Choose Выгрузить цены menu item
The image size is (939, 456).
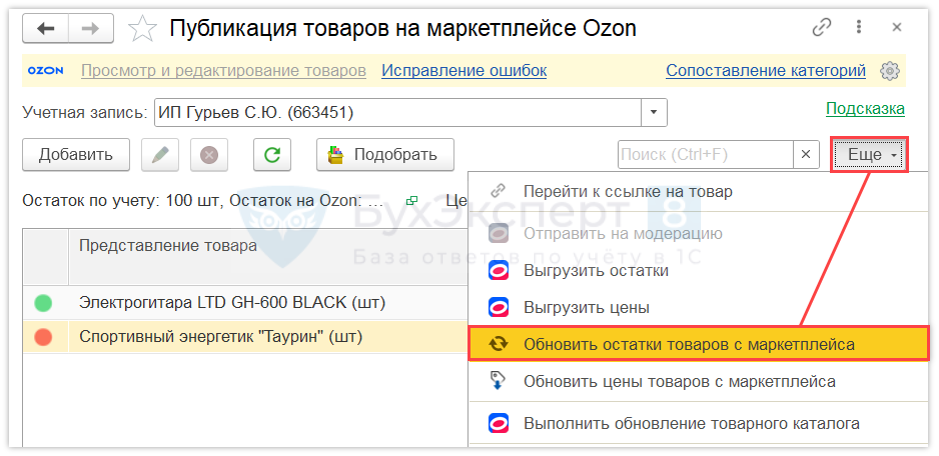pyautogui.click(x=698, y=308)
